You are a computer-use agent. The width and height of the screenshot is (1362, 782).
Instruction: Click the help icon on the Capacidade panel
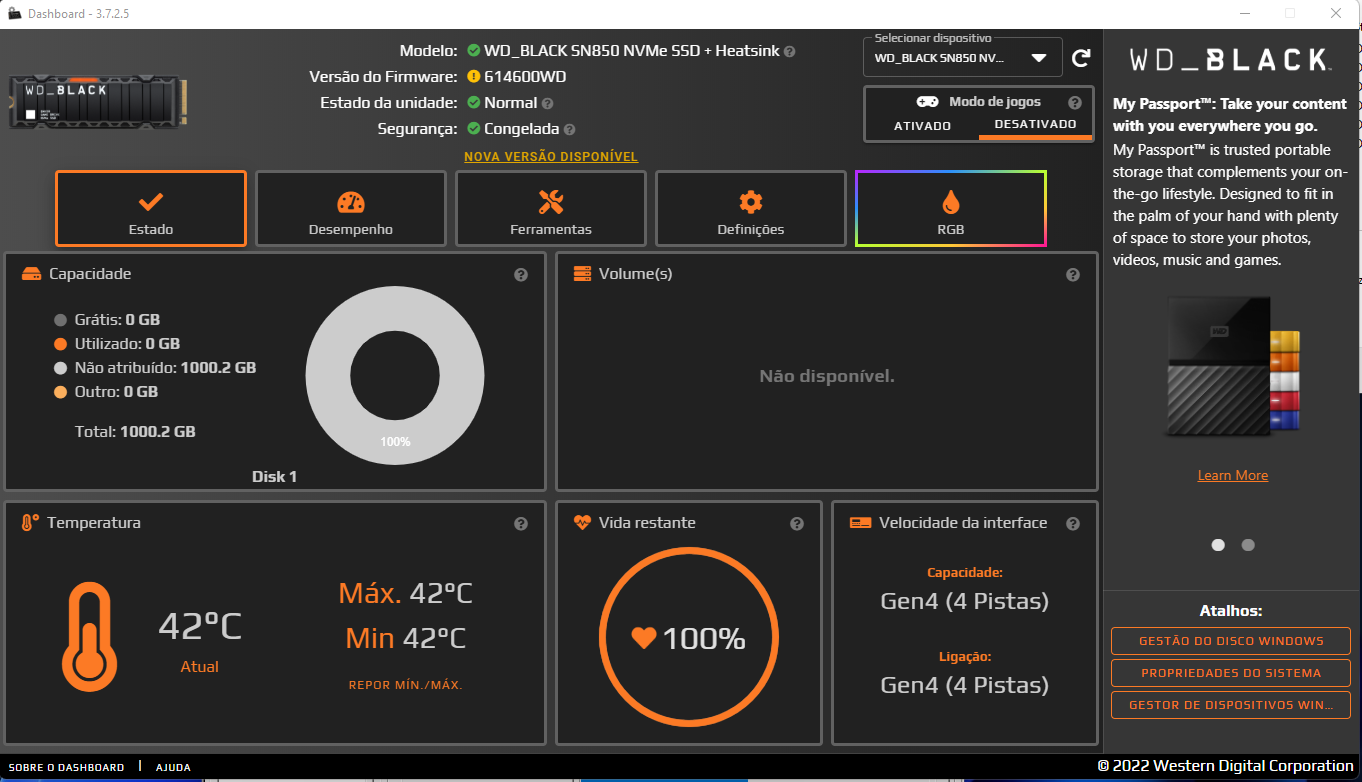coord(520,274)
